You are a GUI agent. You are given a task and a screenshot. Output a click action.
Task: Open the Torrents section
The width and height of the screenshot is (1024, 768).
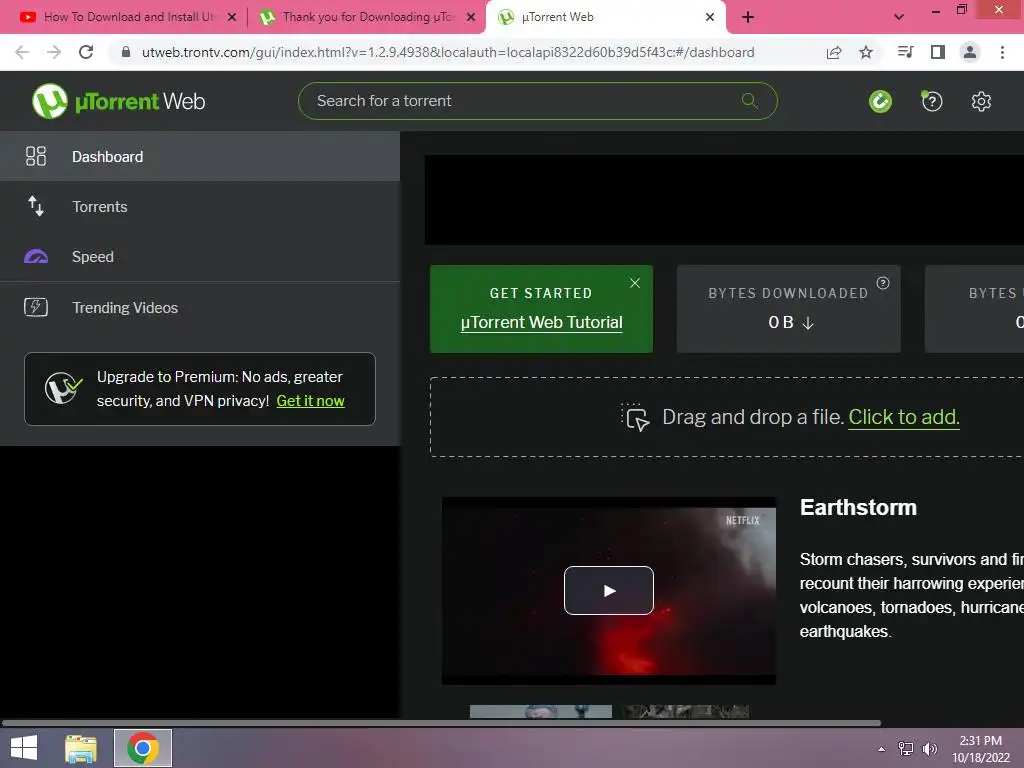(x=200, y=206)
